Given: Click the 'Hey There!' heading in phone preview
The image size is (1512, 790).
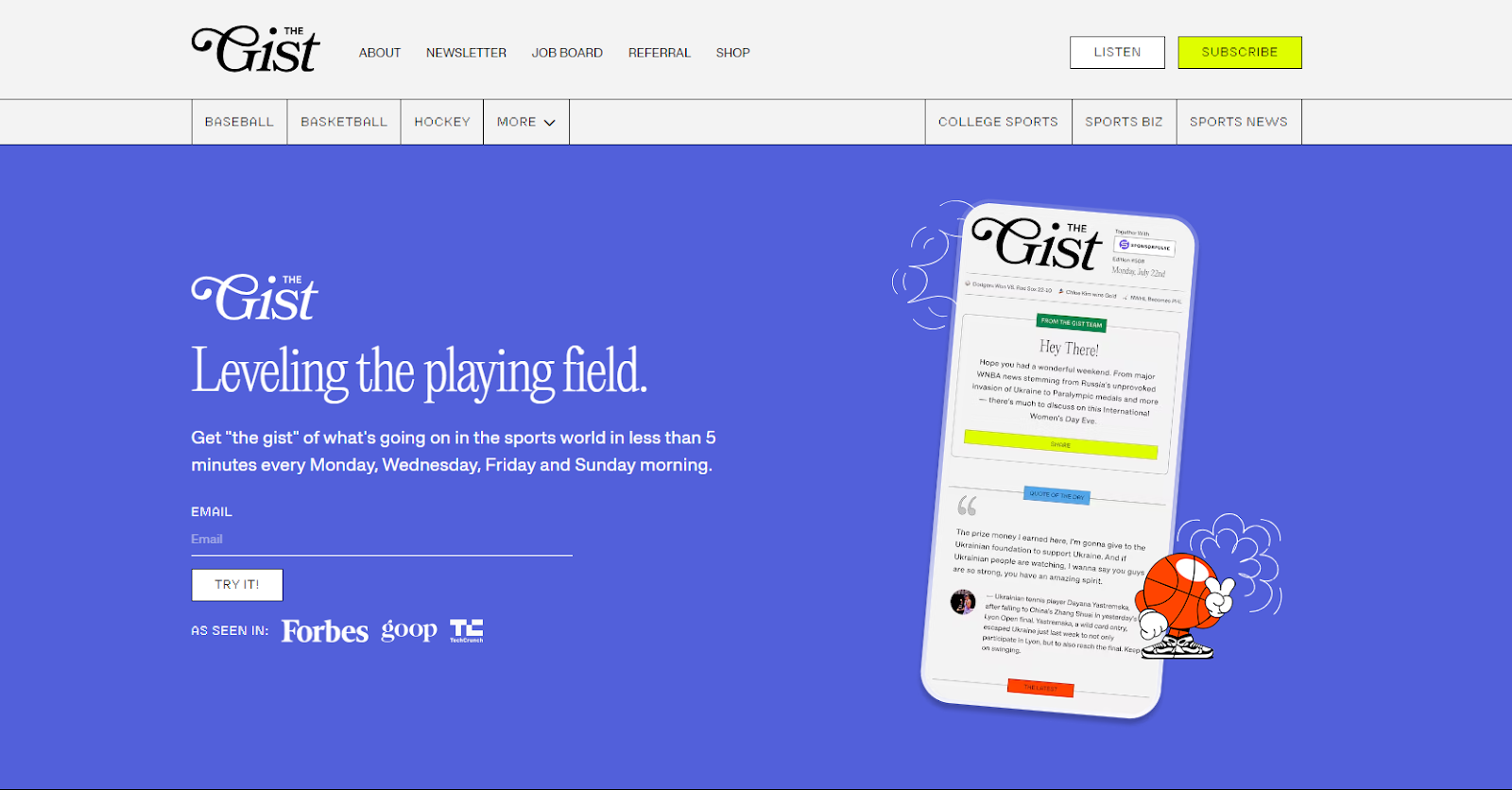Looking at the screenshot, I should [x=1069, y=348].
